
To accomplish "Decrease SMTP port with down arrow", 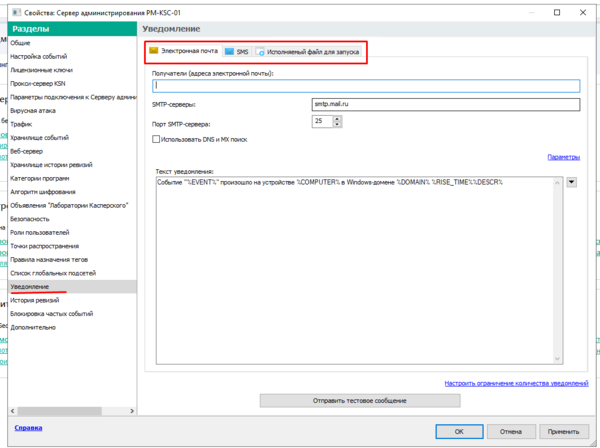I will (x=337, y=124).
